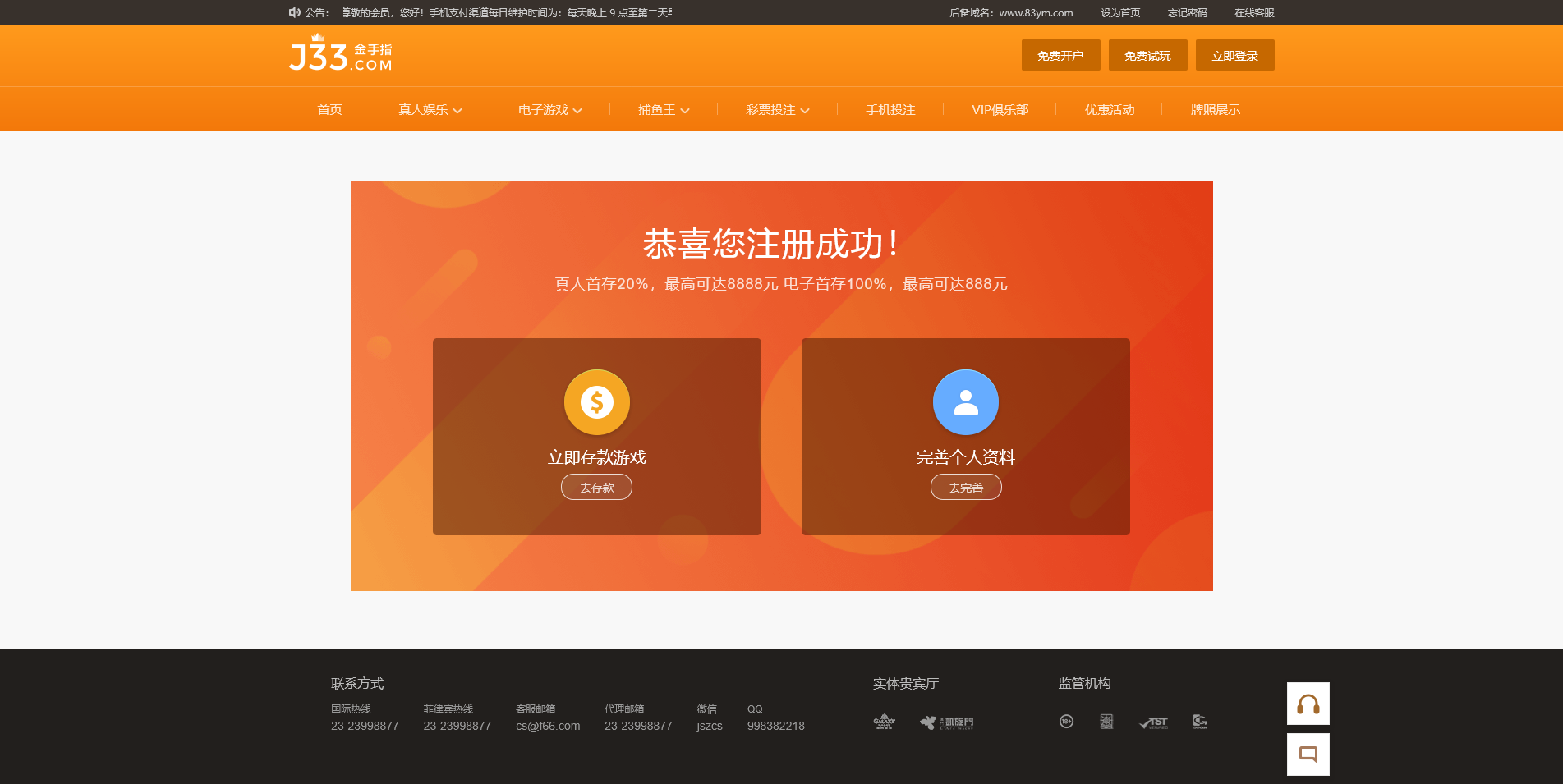Go to the 首页 home tab

click(329, 110)
